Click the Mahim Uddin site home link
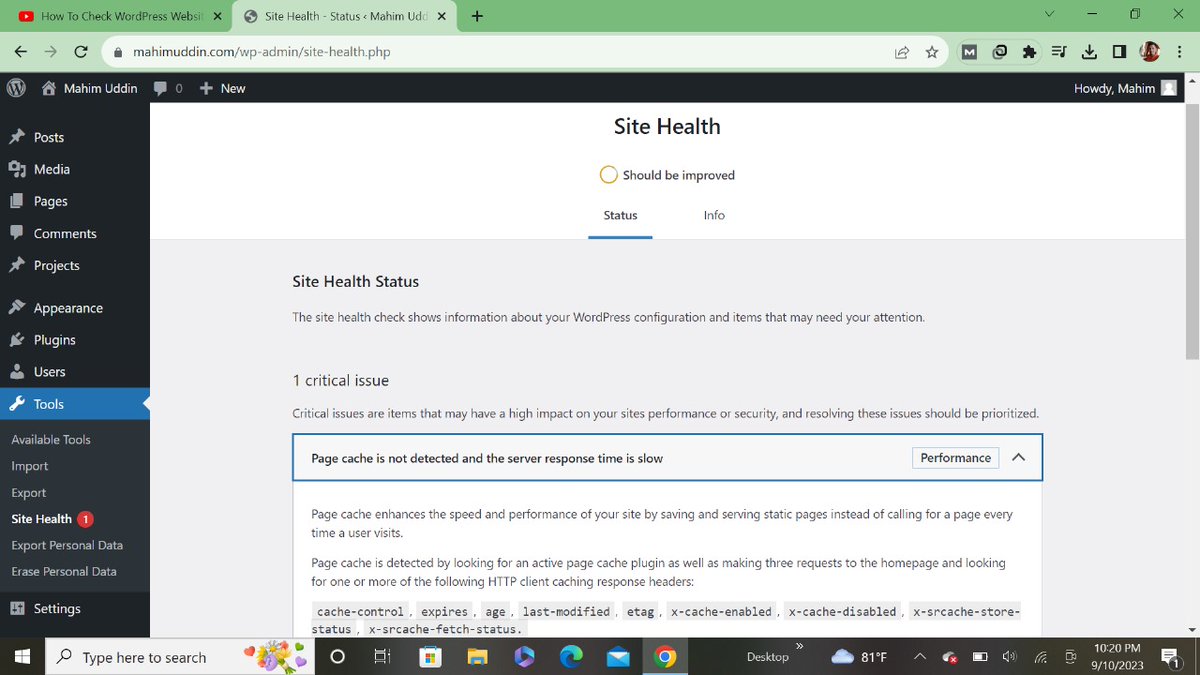 (x=90, y=88)
